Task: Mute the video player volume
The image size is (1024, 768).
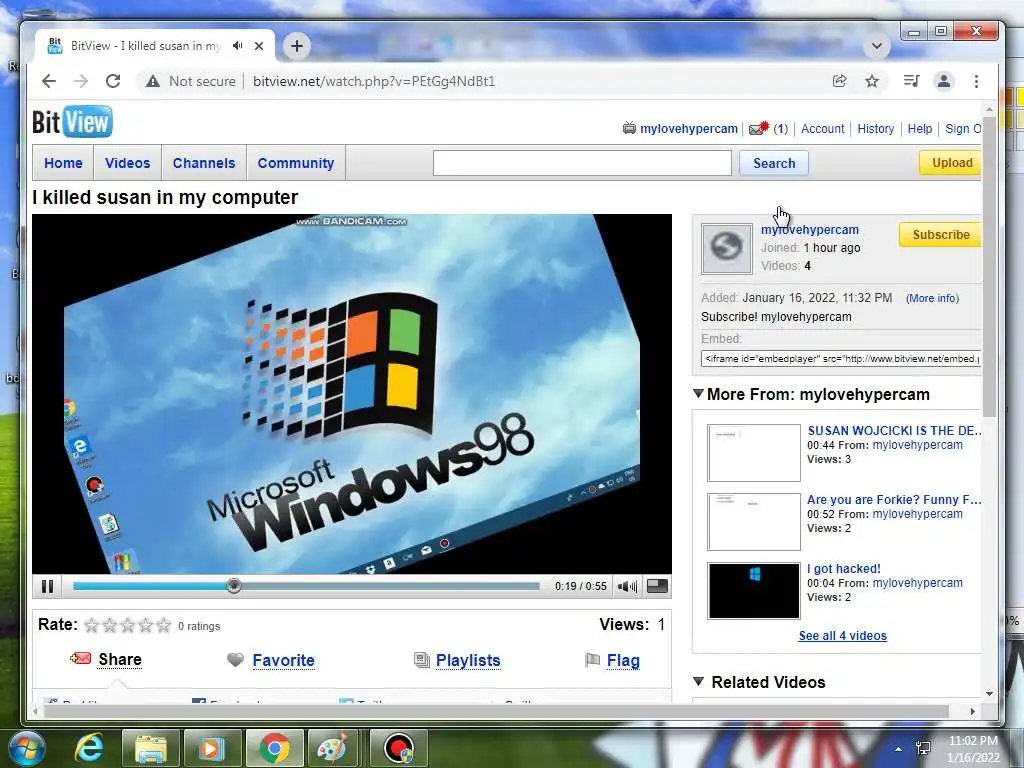Action: 627,586
